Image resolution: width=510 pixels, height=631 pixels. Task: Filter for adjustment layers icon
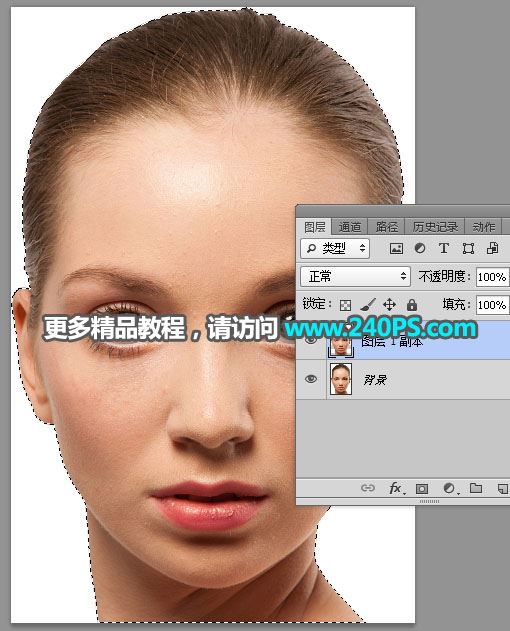pos(420,248)
